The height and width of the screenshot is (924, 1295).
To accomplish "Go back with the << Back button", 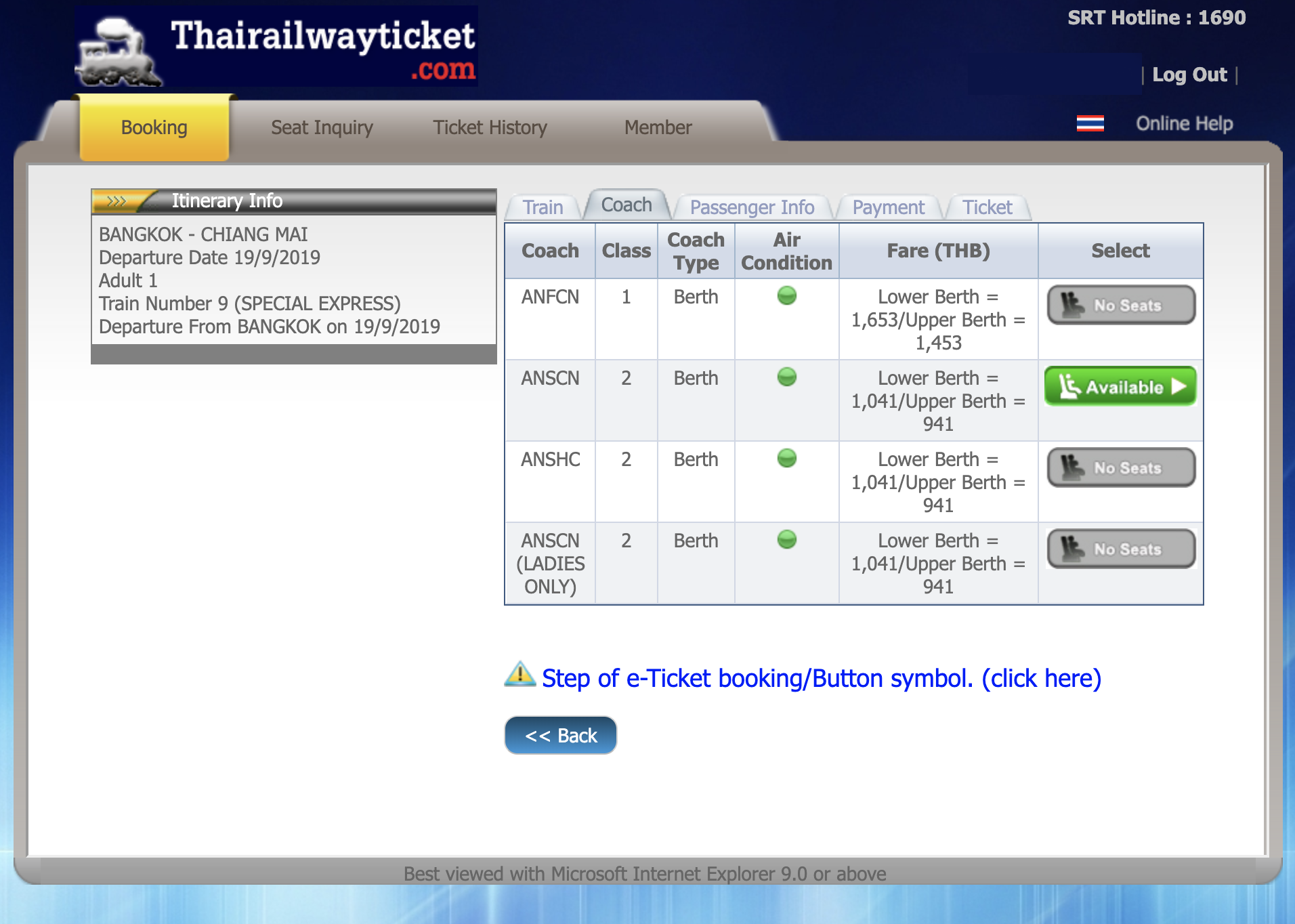I will (561, 735).
